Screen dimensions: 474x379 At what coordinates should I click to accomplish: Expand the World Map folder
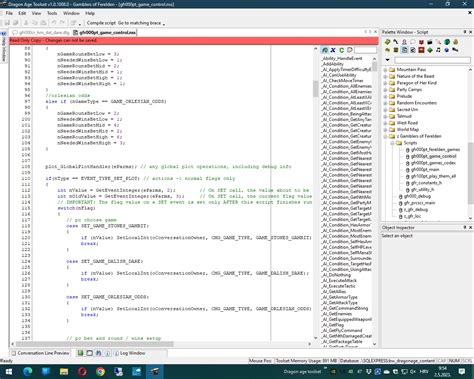pos(385,130)
